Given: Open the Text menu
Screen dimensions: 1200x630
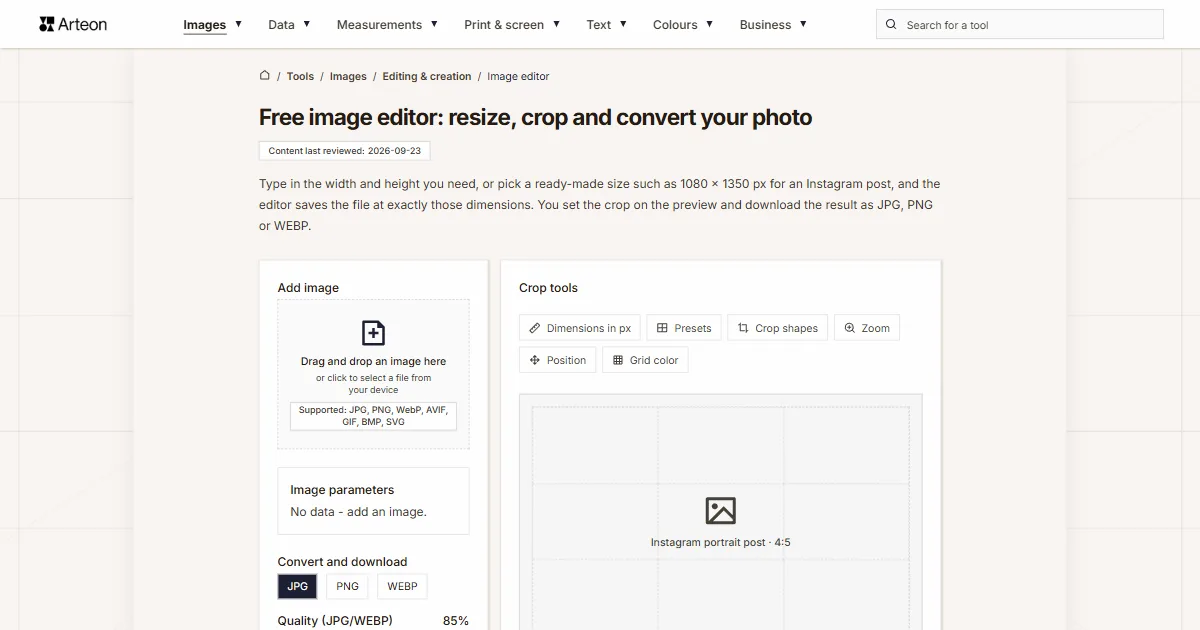Looking at the screenshot, I should (x=599, y=25).
